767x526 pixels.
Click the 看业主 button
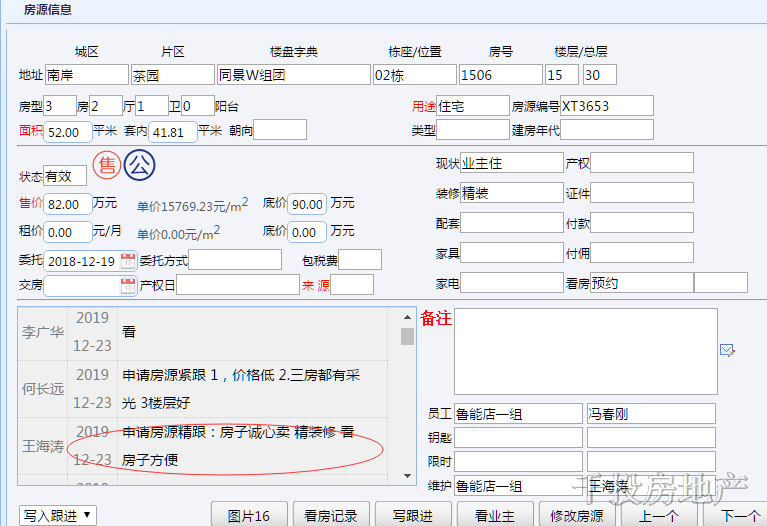[495, 516]
